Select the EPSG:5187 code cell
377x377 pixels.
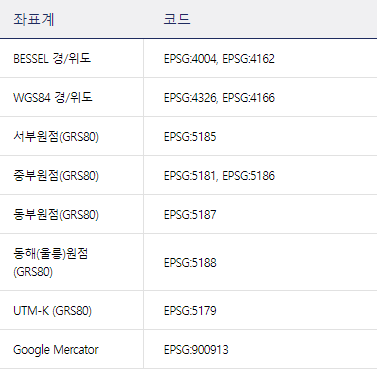click(x=260, y=214)
